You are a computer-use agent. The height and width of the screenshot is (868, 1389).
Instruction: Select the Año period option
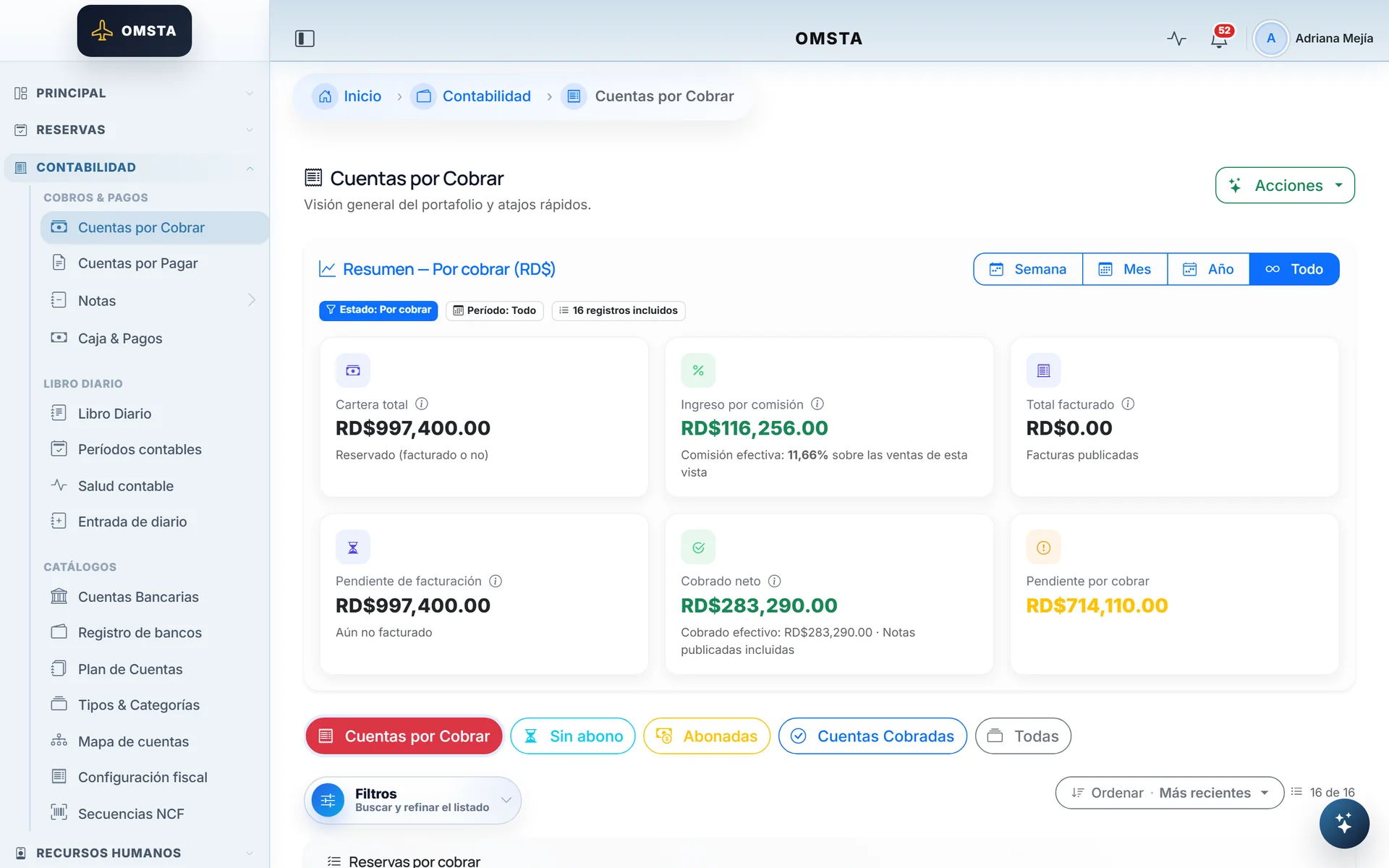click(x=1208, y=269)
